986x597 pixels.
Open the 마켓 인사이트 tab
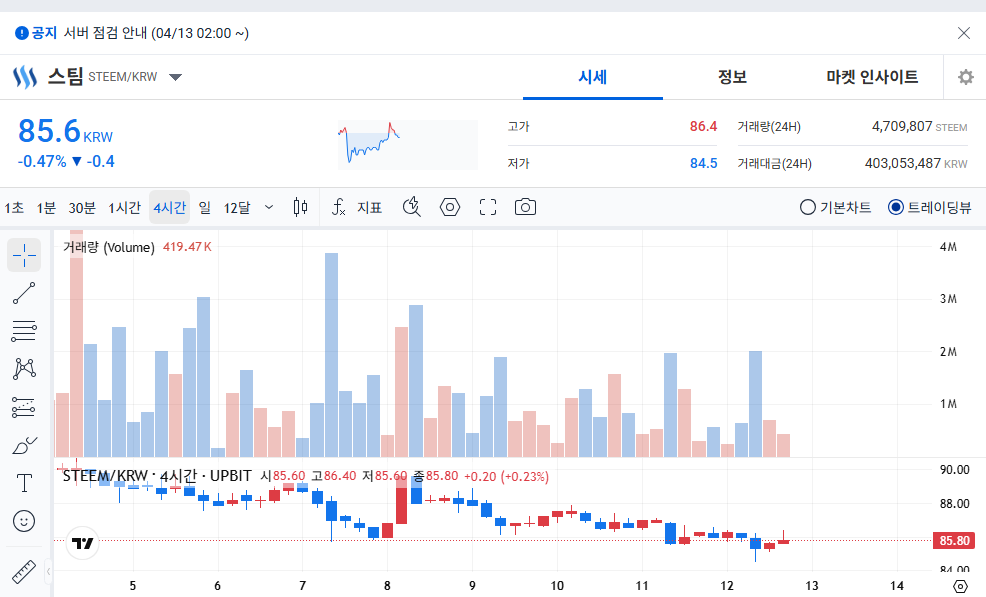[x=872, y=77]
